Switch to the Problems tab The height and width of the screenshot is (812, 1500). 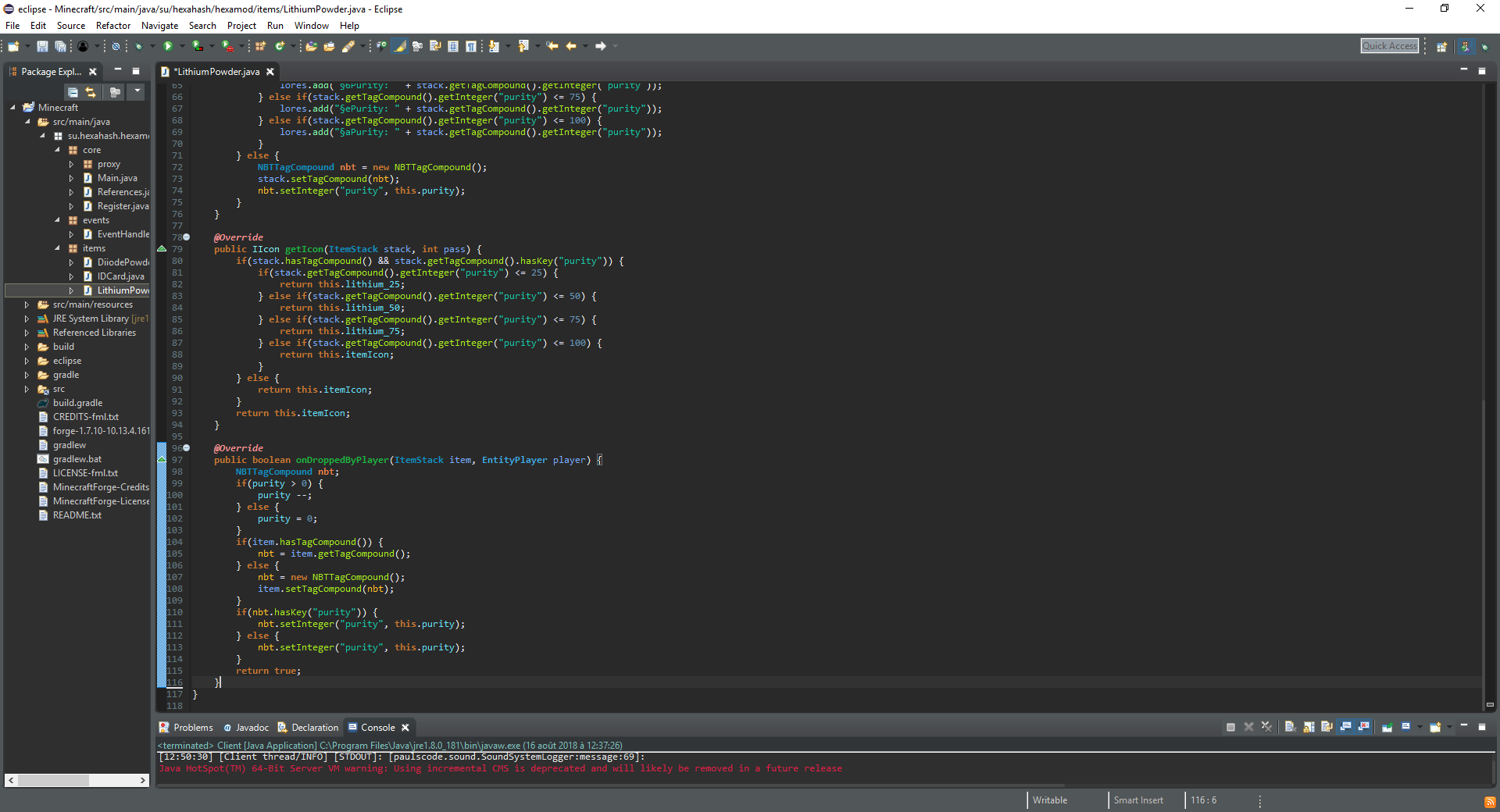192,728
